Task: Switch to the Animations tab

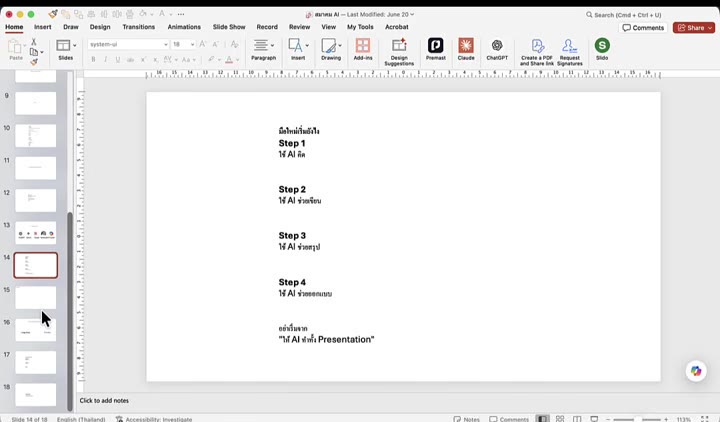Action: click(184, 27)
